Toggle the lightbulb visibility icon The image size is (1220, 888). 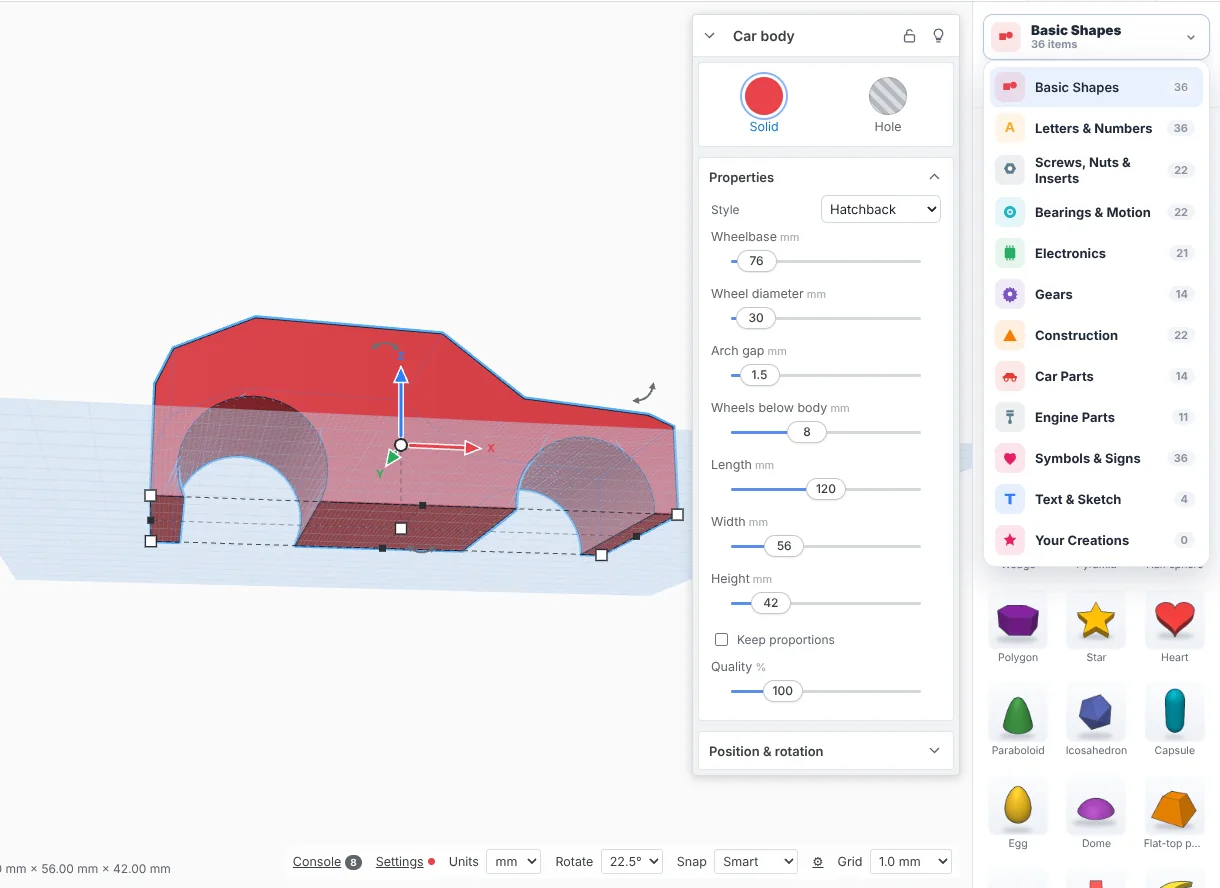[x=938, y=36]
